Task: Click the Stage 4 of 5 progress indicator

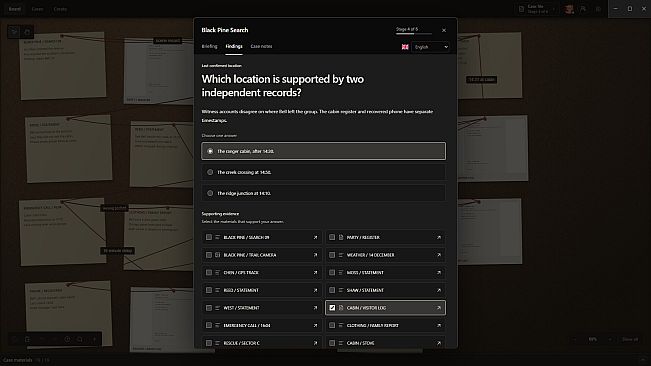Action: pos(414,30)
